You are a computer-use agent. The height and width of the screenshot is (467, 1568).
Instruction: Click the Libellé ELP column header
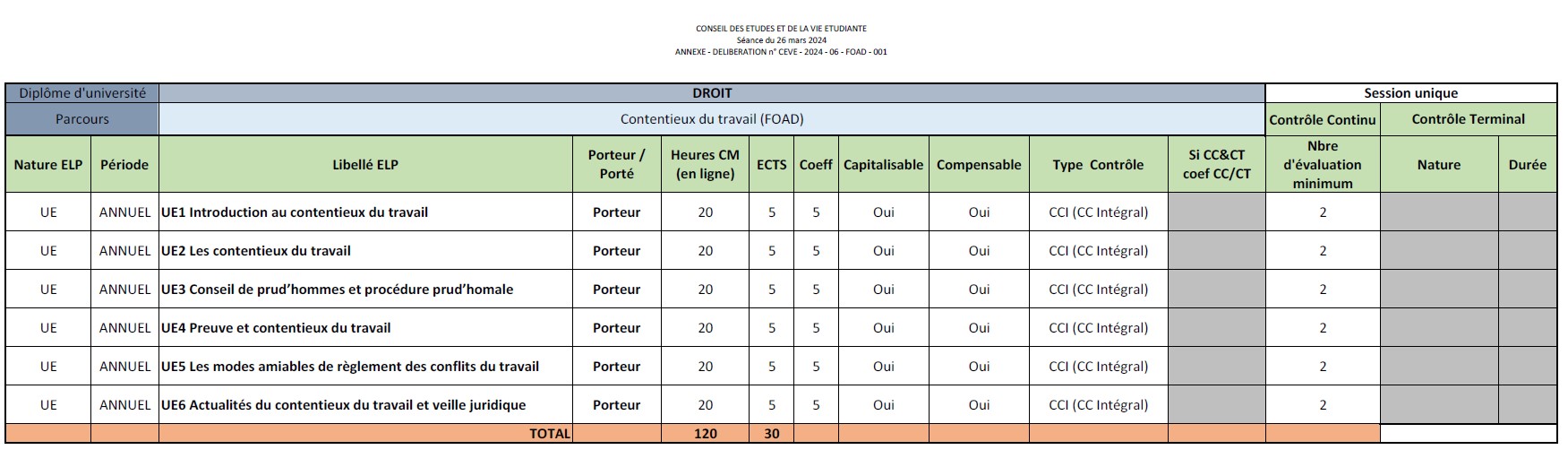[365, 165]
